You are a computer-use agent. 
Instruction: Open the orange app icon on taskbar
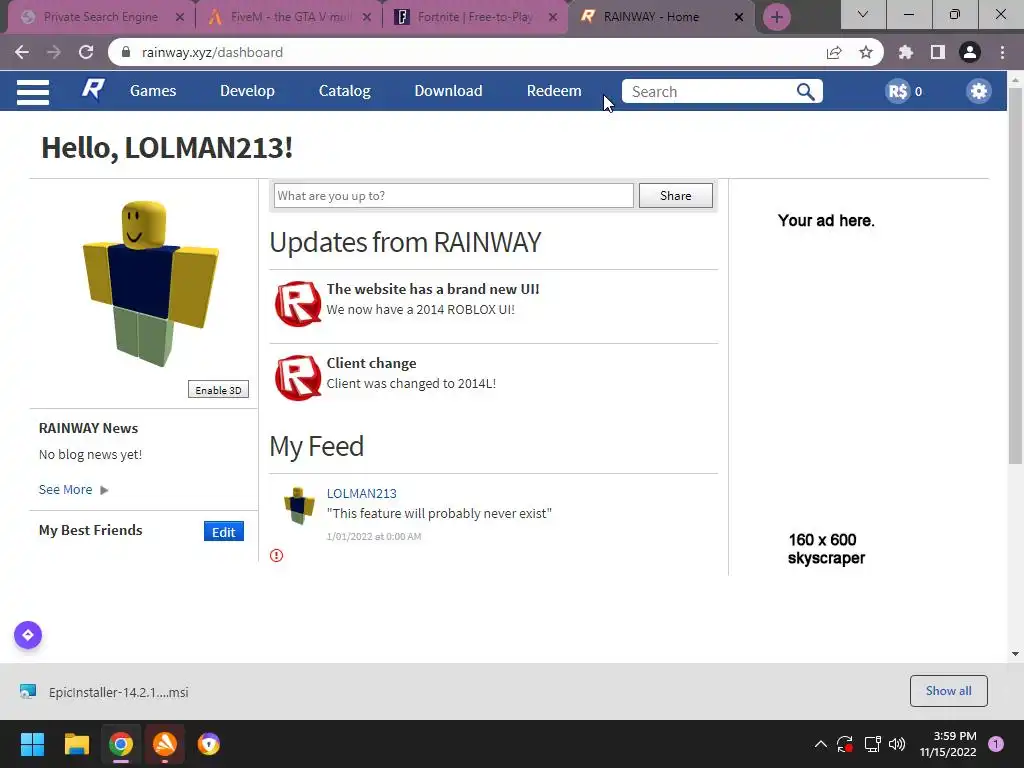pyautogui.click(x=165, y=744)
